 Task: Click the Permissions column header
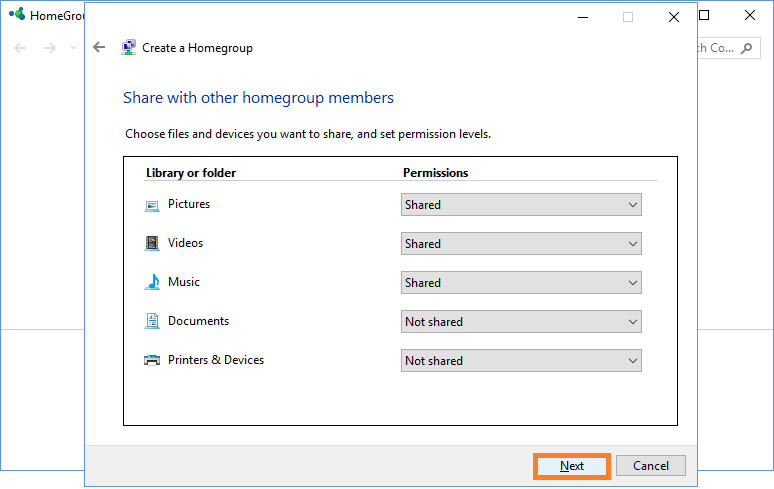pos(435,173)
